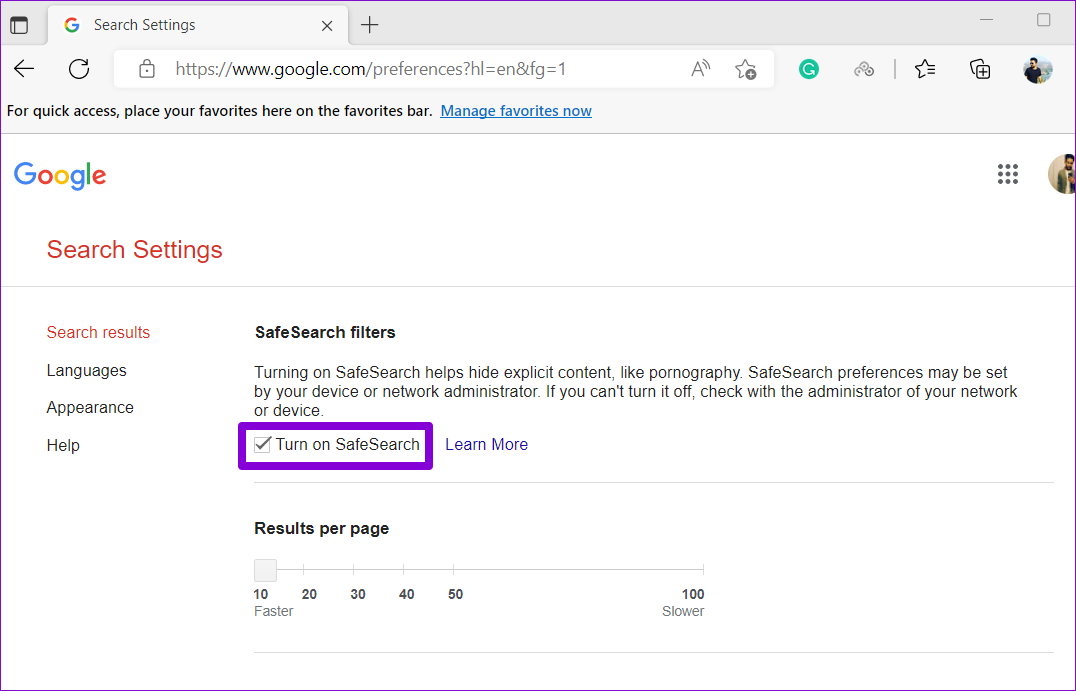Maximize the browser window
1076x691 pixels.
tap(1044, 20)
